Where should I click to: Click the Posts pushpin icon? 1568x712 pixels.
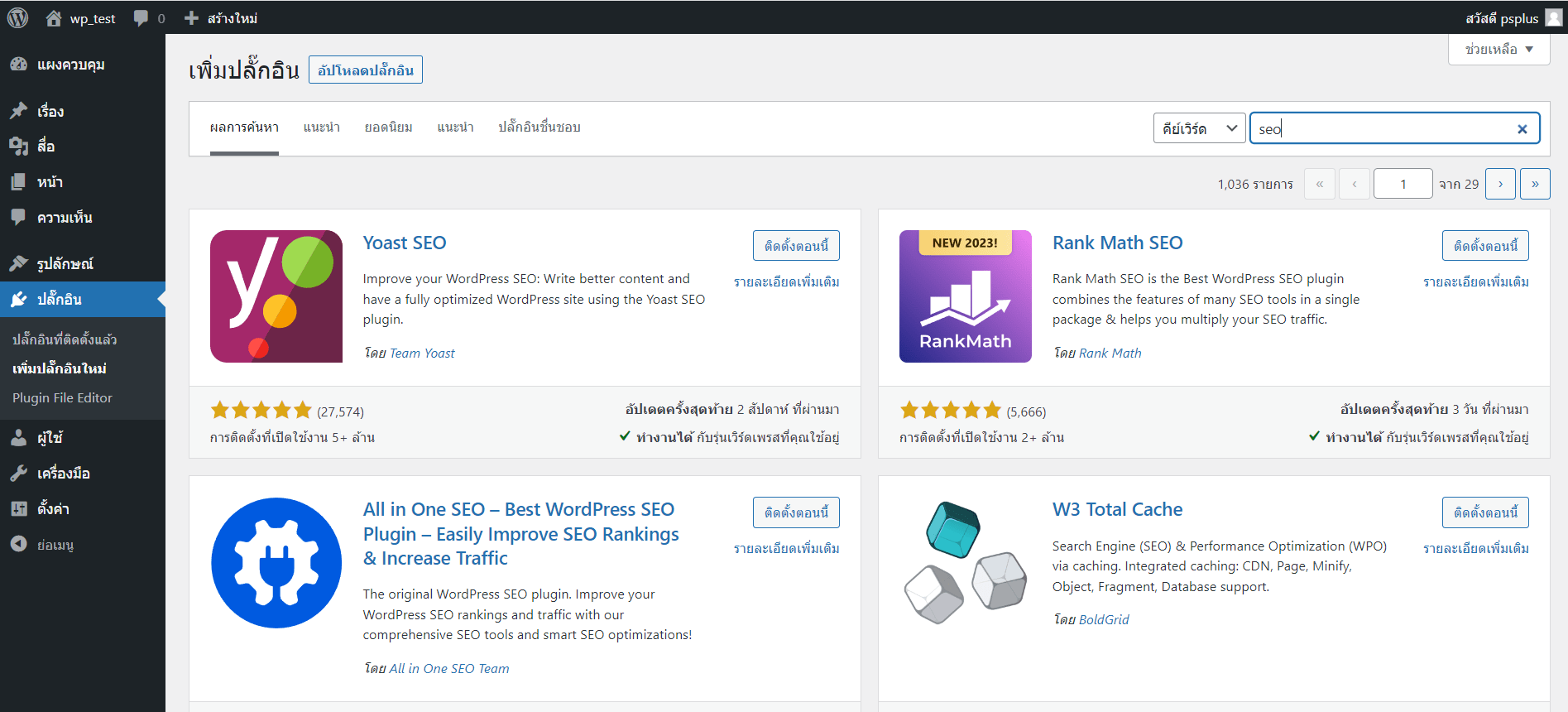[18, 111]
